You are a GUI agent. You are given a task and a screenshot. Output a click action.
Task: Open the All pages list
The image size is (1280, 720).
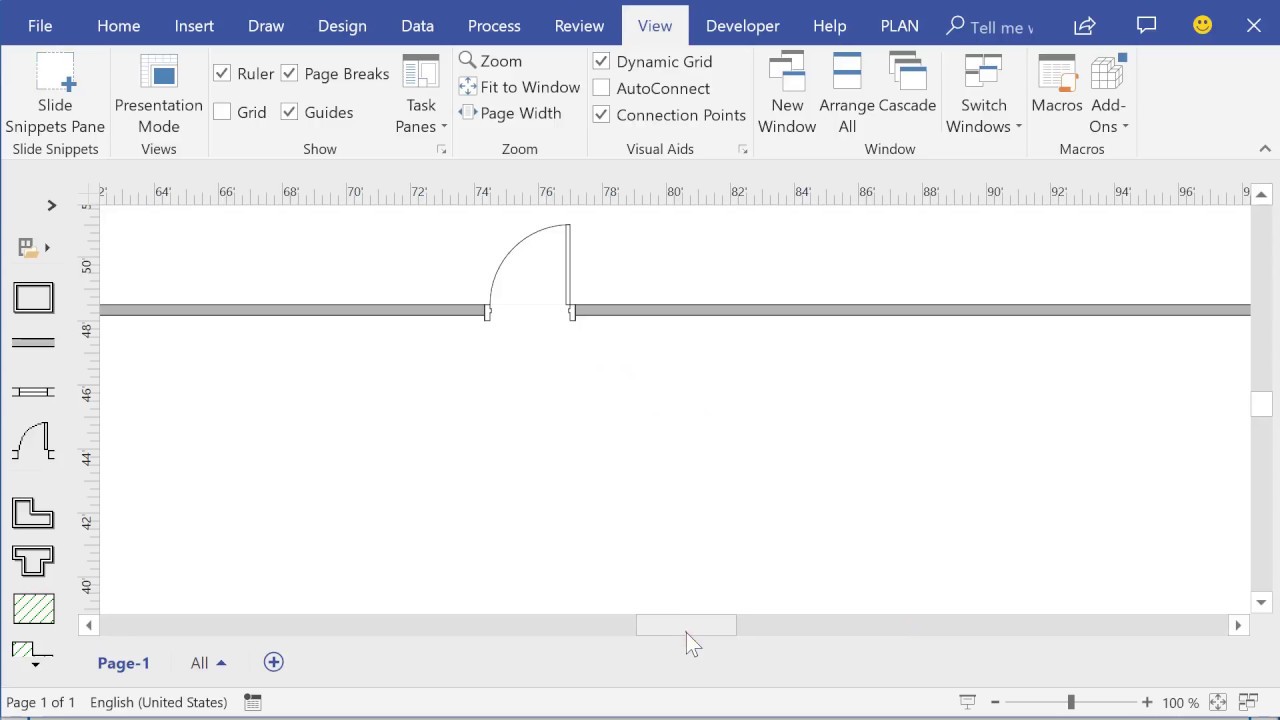208,662
